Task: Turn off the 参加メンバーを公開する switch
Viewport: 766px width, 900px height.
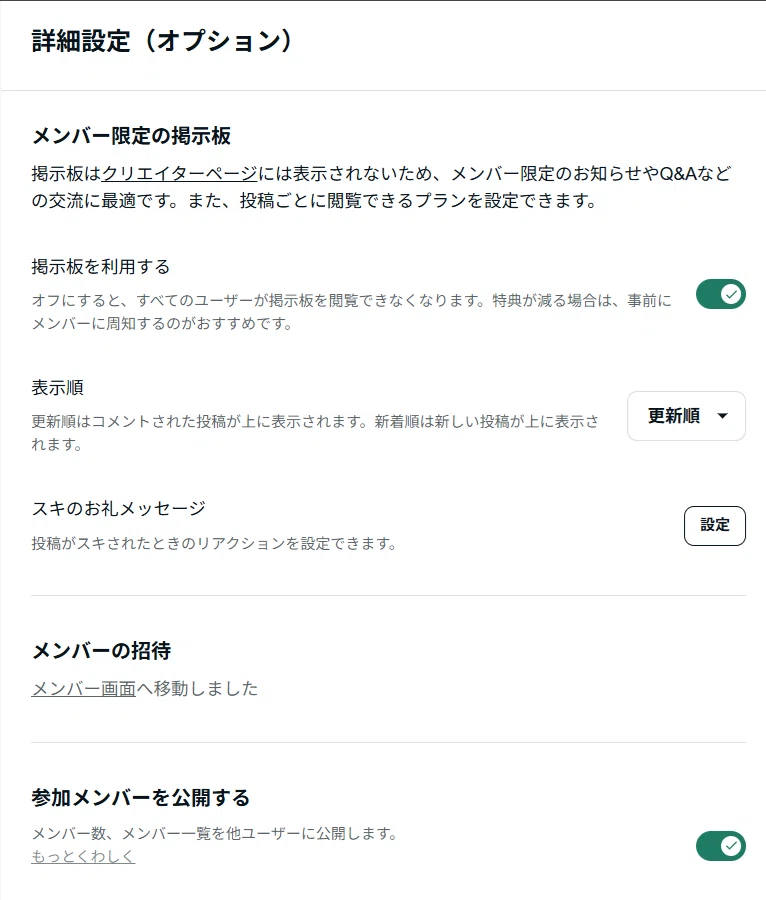Action: click(x=721, y=846)
